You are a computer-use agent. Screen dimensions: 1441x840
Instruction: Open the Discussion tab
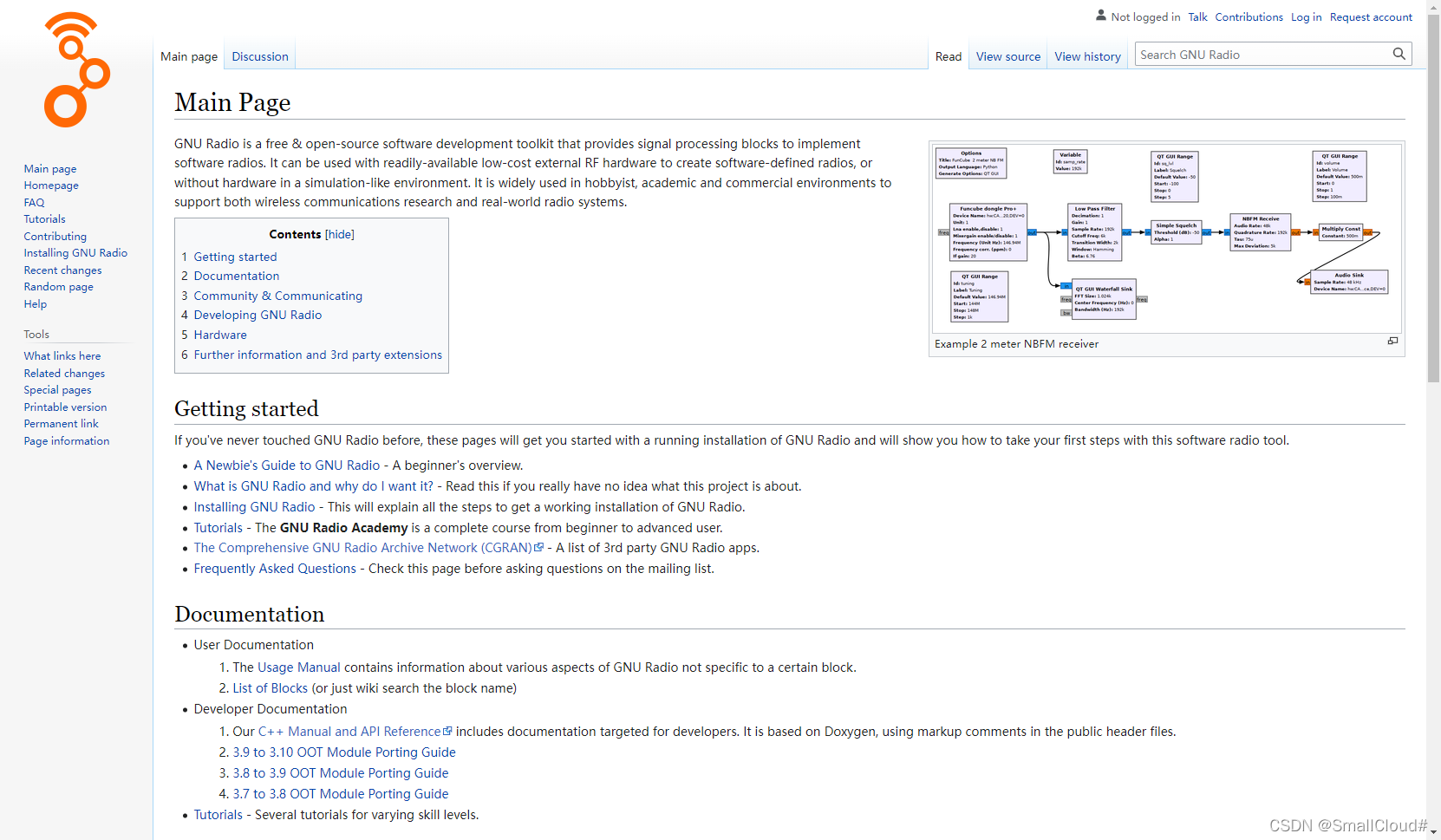click(x=260, y=56)
